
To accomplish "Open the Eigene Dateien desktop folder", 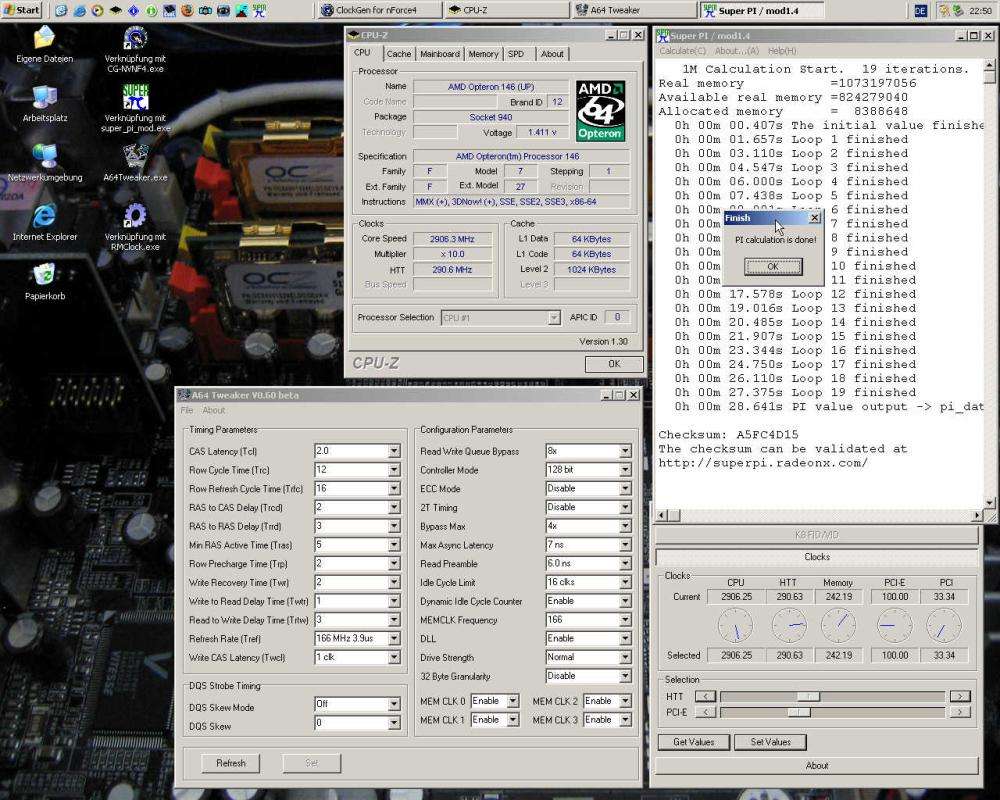I will [44, 40].
